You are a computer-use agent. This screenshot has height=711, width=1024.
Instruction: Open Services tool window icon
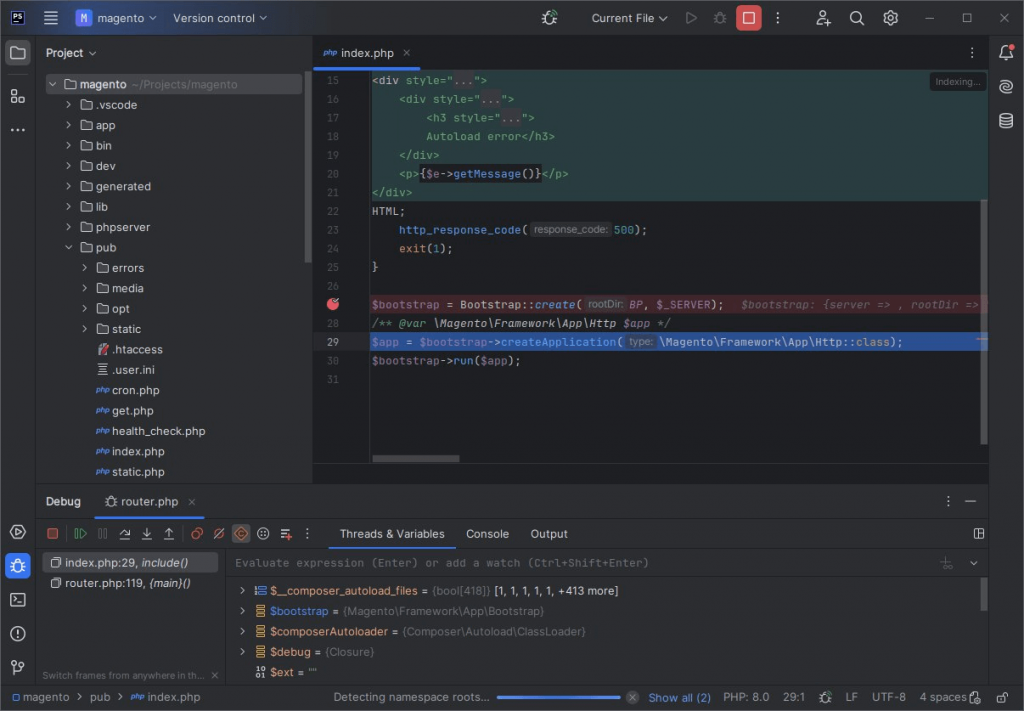(18, 532)
